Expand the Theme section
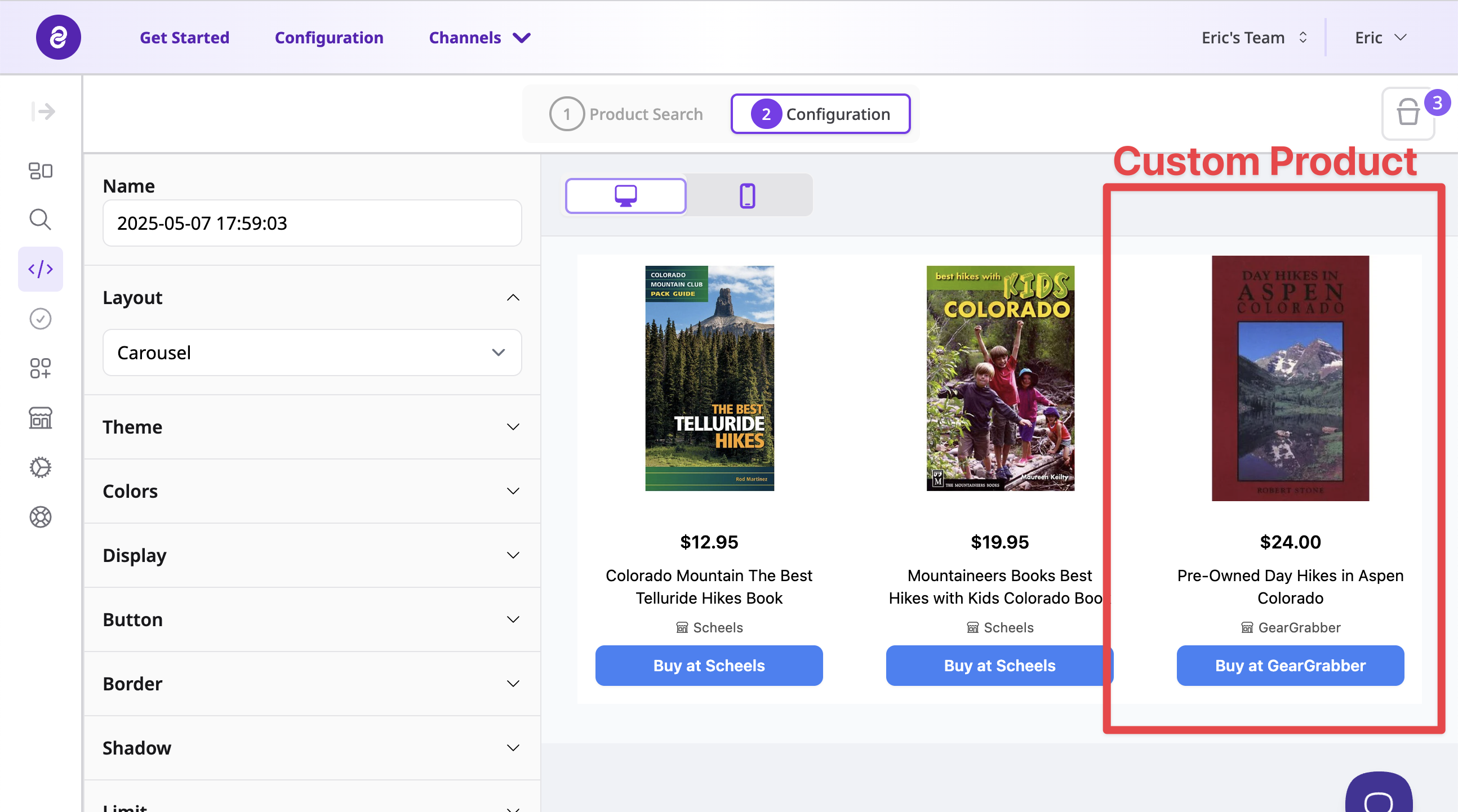 point(312,427)
